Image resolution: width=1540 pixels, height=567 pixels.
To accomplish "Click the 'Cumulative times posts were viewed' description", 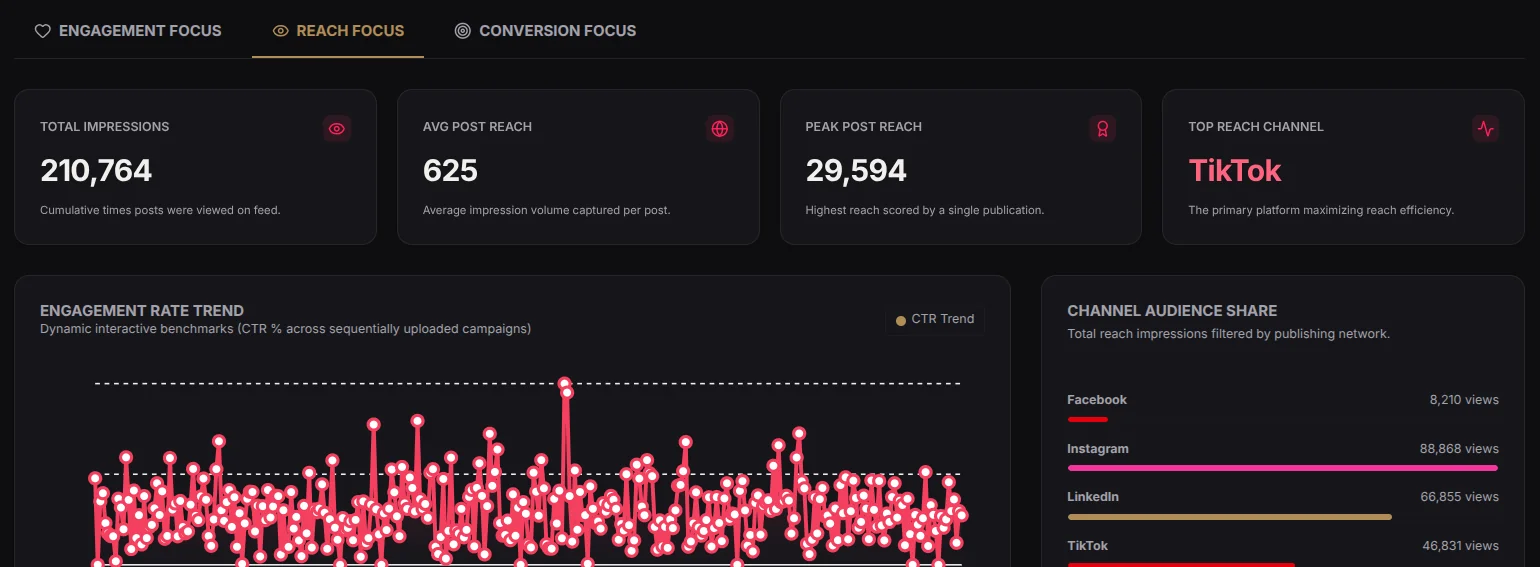I will pos(160,211).
